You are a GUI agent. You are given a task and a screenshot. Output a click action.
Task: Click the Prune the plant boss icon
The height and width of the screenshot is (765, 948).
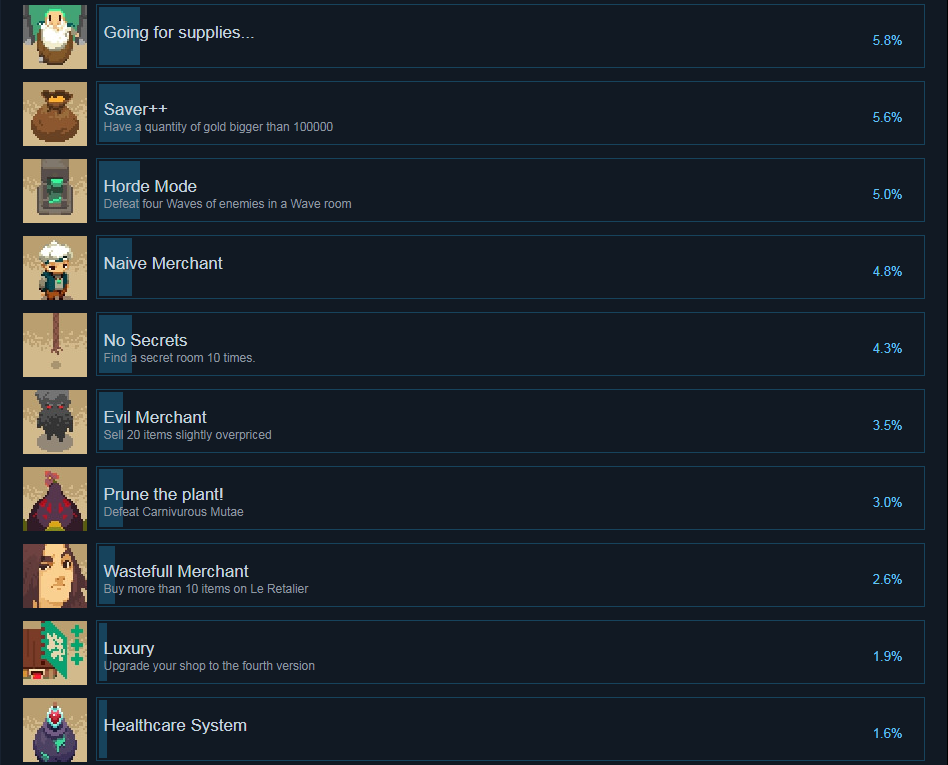(55, 499)
